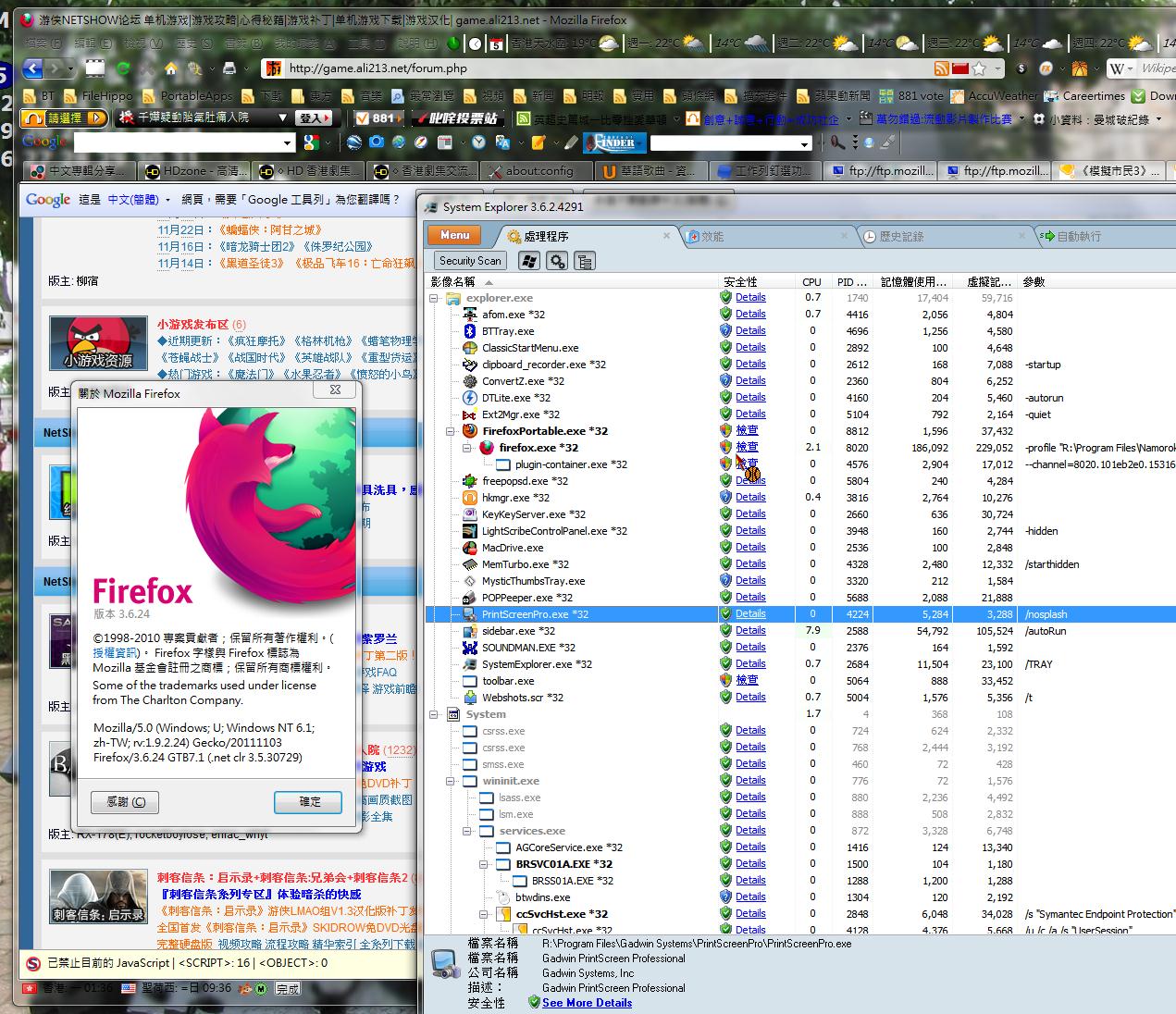Click the 感謝 button in About Firefox
This screenshot has height=1014, width=1176.
click(x=125, y=802)
